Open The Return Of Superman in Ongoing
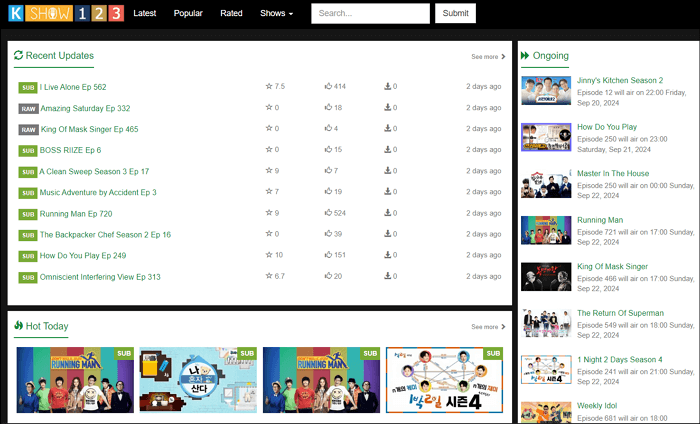This screenshot has height=424, width=700. [x=621, y=313]
